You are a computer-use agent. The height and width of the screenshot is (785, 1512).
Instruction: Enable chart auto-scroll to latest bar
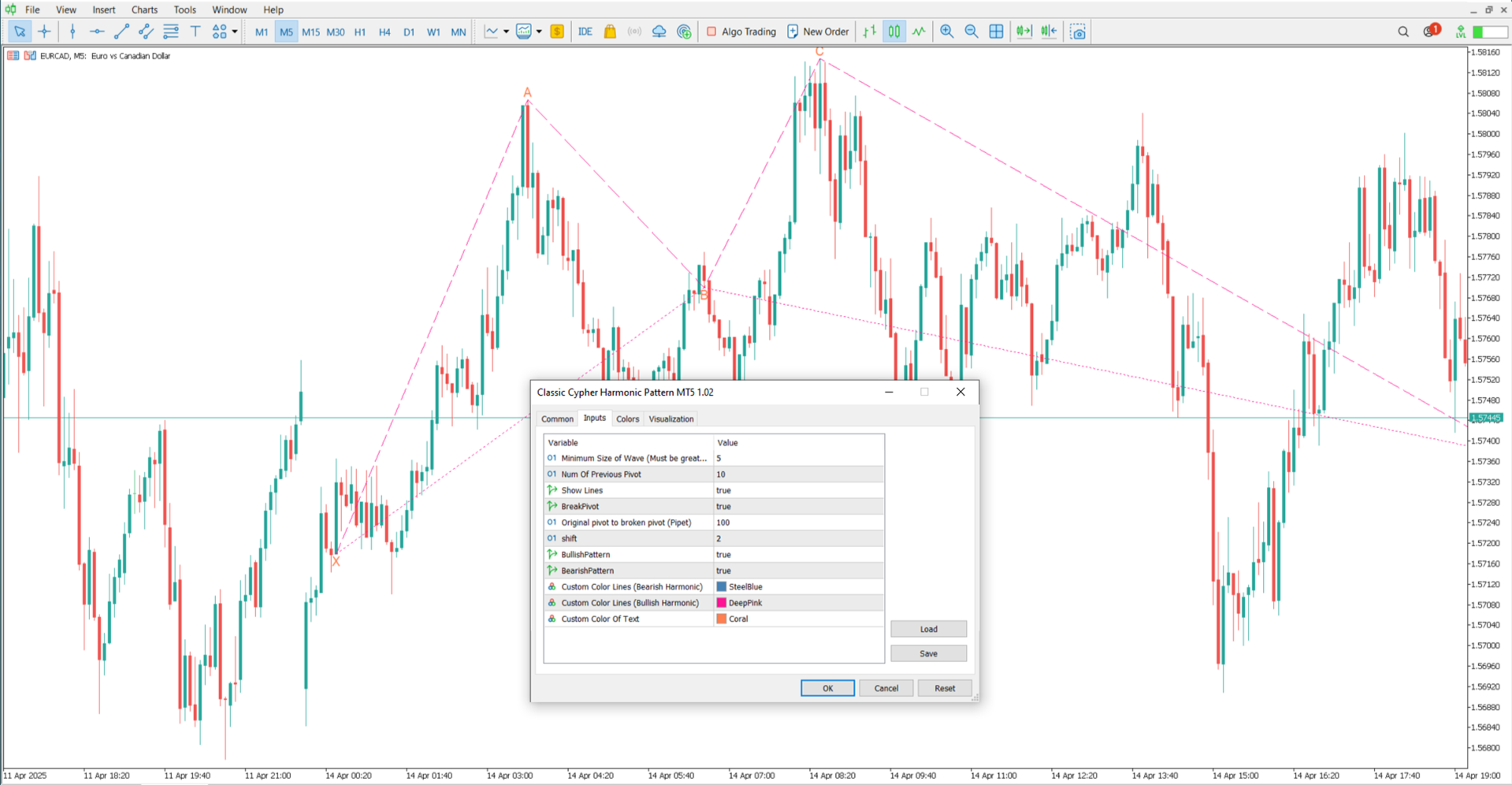(1024, 32)
